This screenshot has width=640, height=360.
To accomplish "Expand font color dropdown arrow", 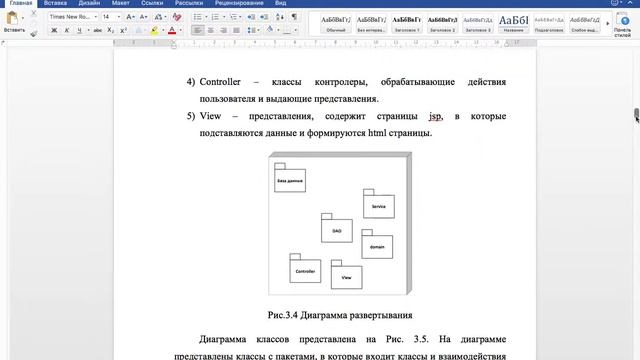I will coord(181,31).
